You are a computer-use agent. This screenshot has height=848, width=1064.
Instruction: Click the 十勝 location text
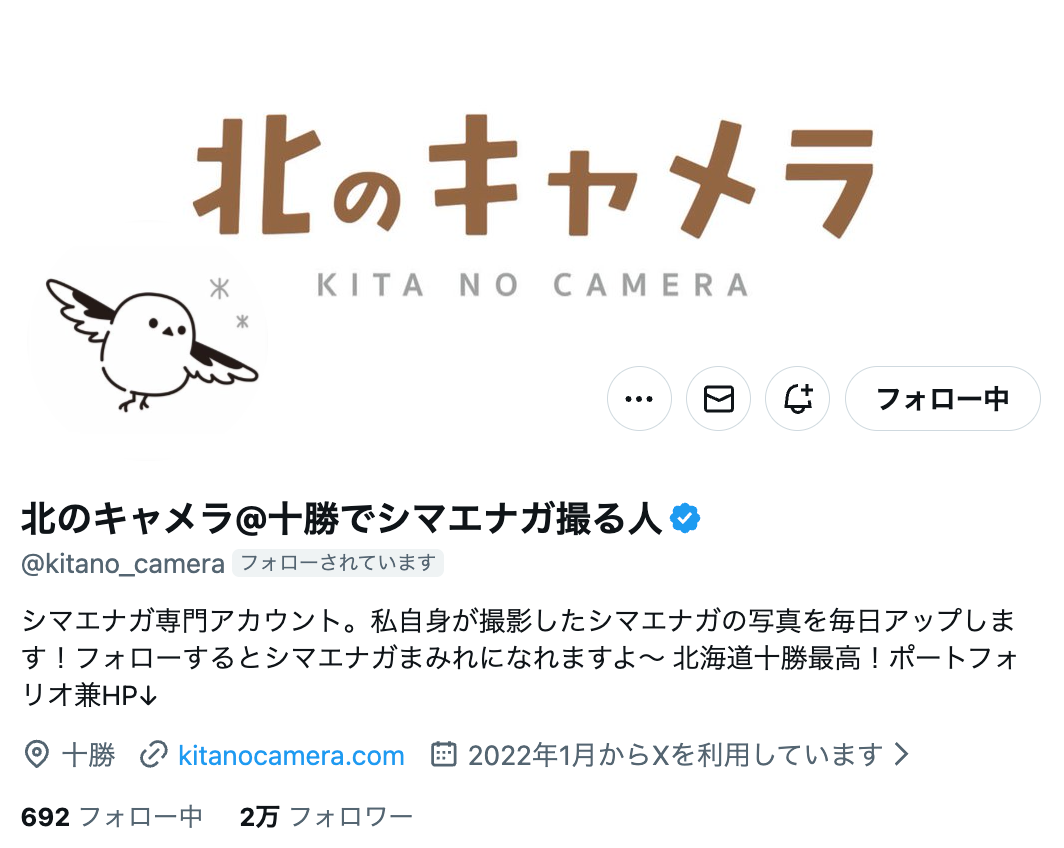click(88, 755)
